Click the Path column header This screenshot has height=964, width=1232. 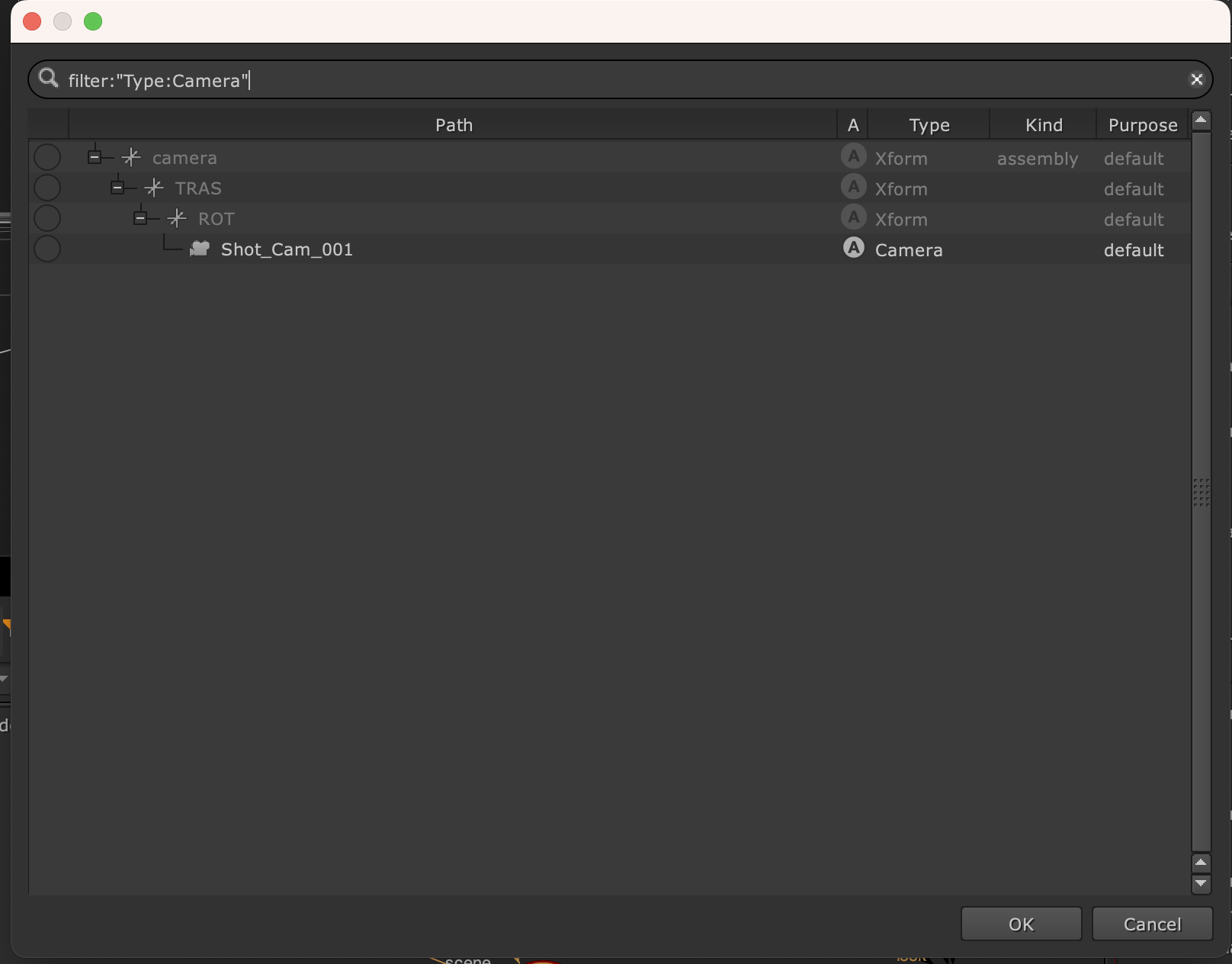(454, 125)
